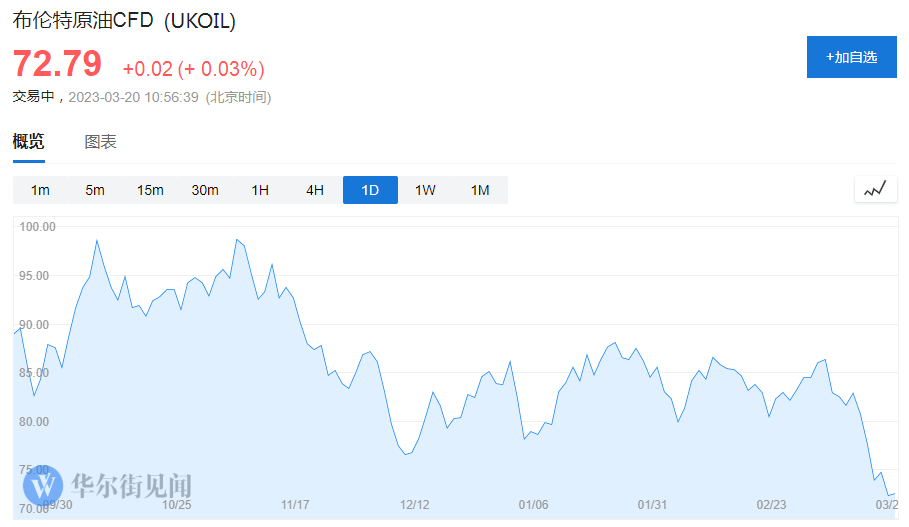Add UKOIL to watchlist with +加自选
909x527 pixels.
coord(851,57)
